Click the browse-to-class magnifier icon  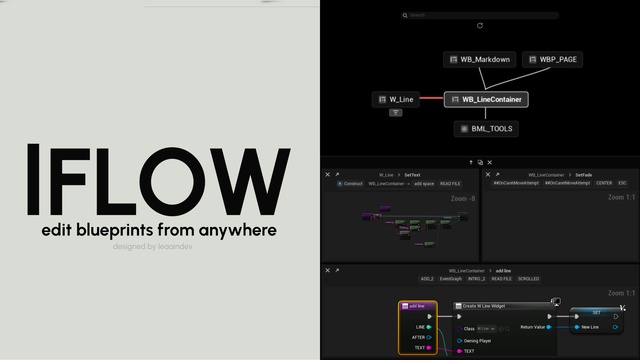pyautogui.click(x=507, y=329)
